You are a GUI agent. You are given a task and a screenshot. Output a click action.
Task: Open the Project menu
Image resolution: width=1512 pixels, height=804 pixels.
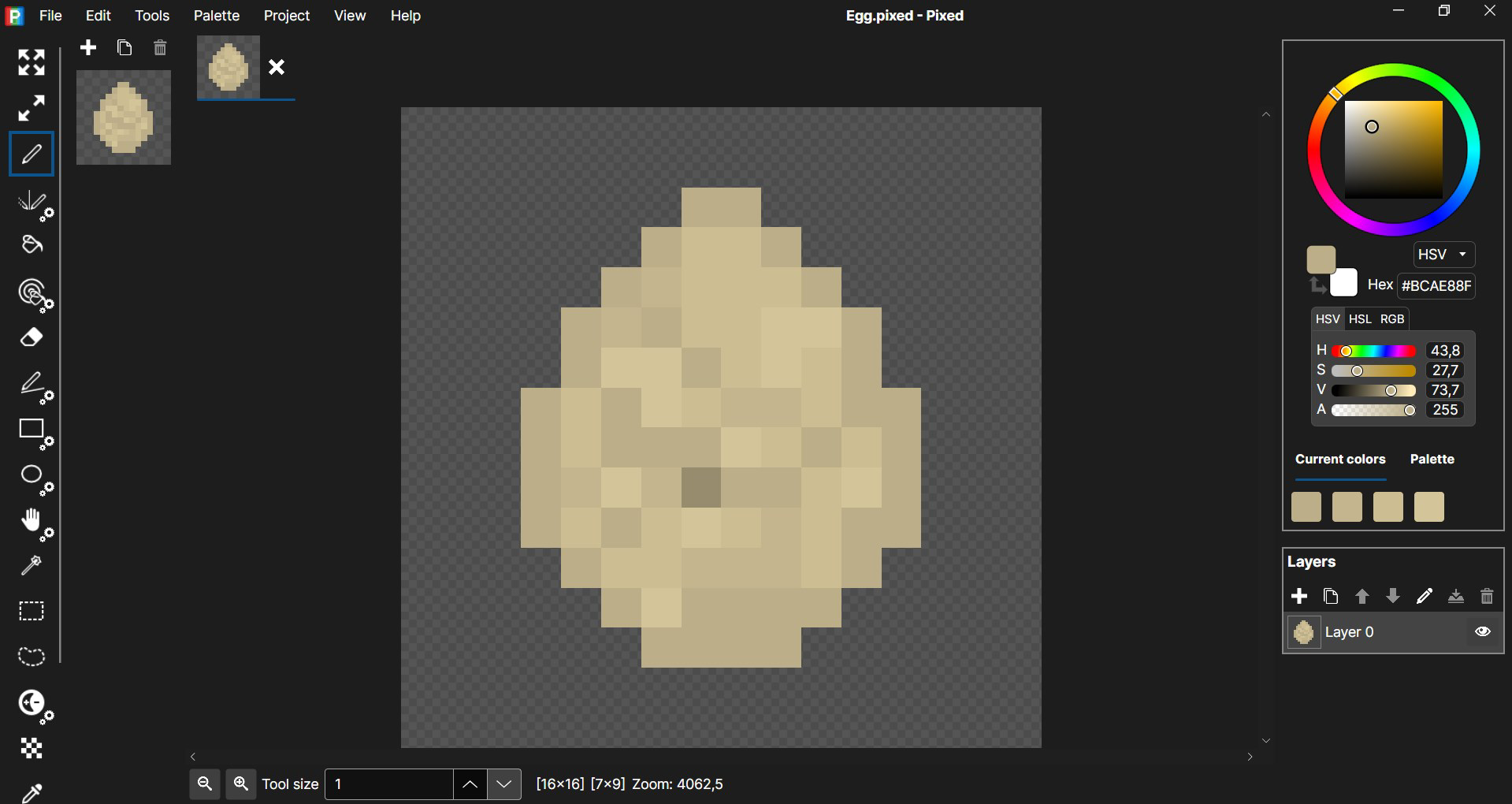click(x=287, y=16)
